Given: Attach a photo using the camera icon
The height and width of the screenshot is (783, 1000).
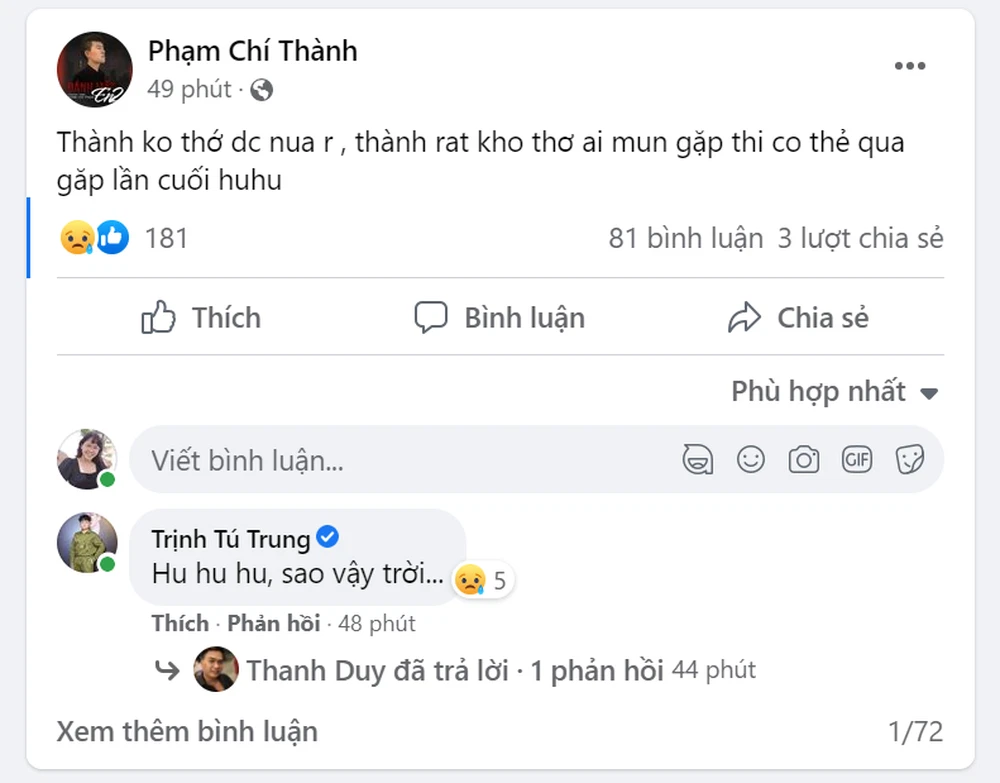Looking at the screenshot, I should pos(803,460).
